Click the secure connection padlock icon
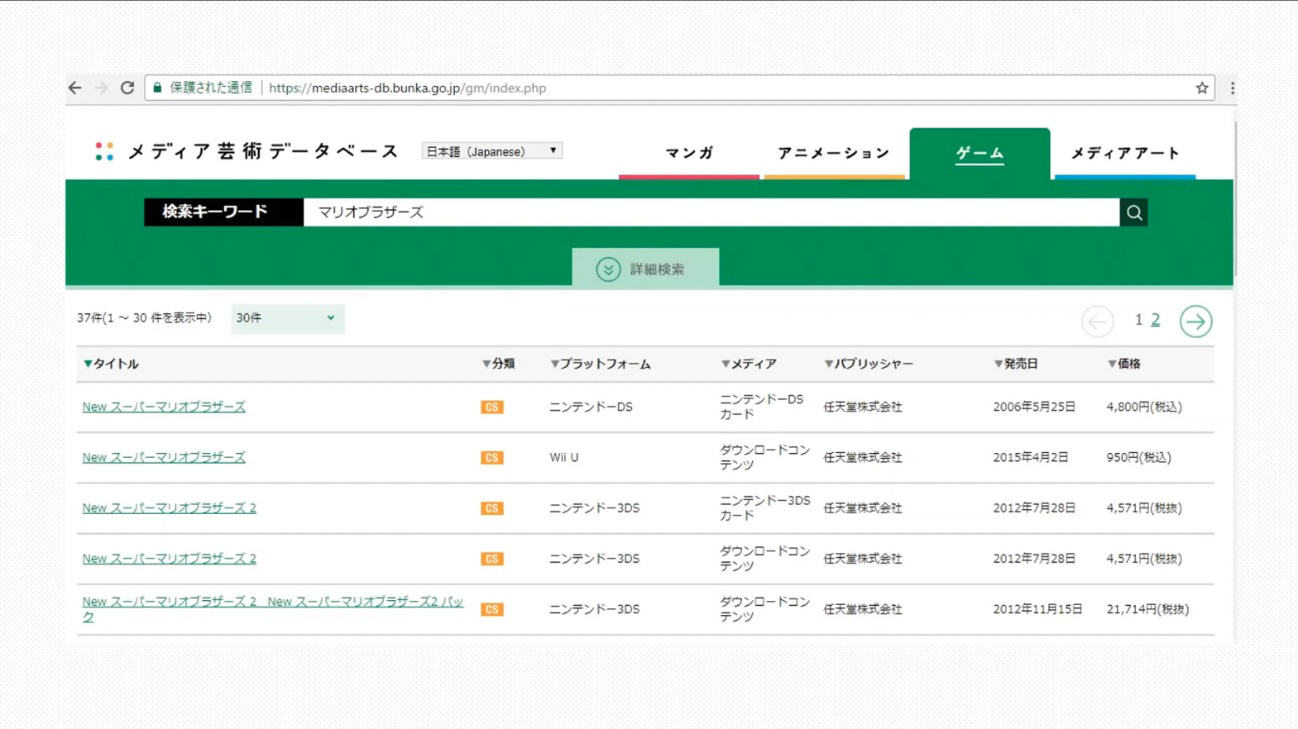 click(157, 88)
